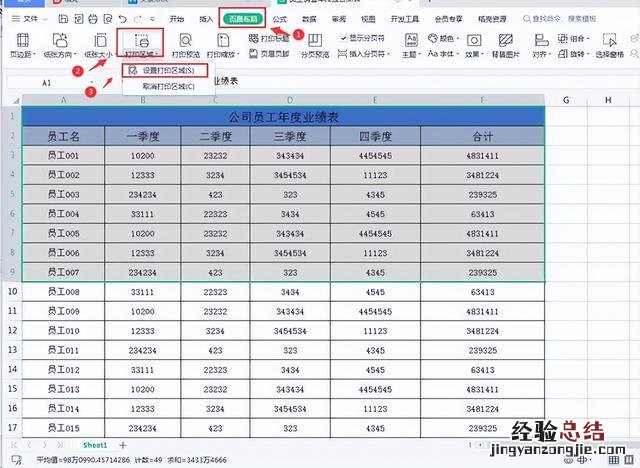Add a new sheet with plus button
640x468 pixels.
pyautogui.click(x=123, y=445)
